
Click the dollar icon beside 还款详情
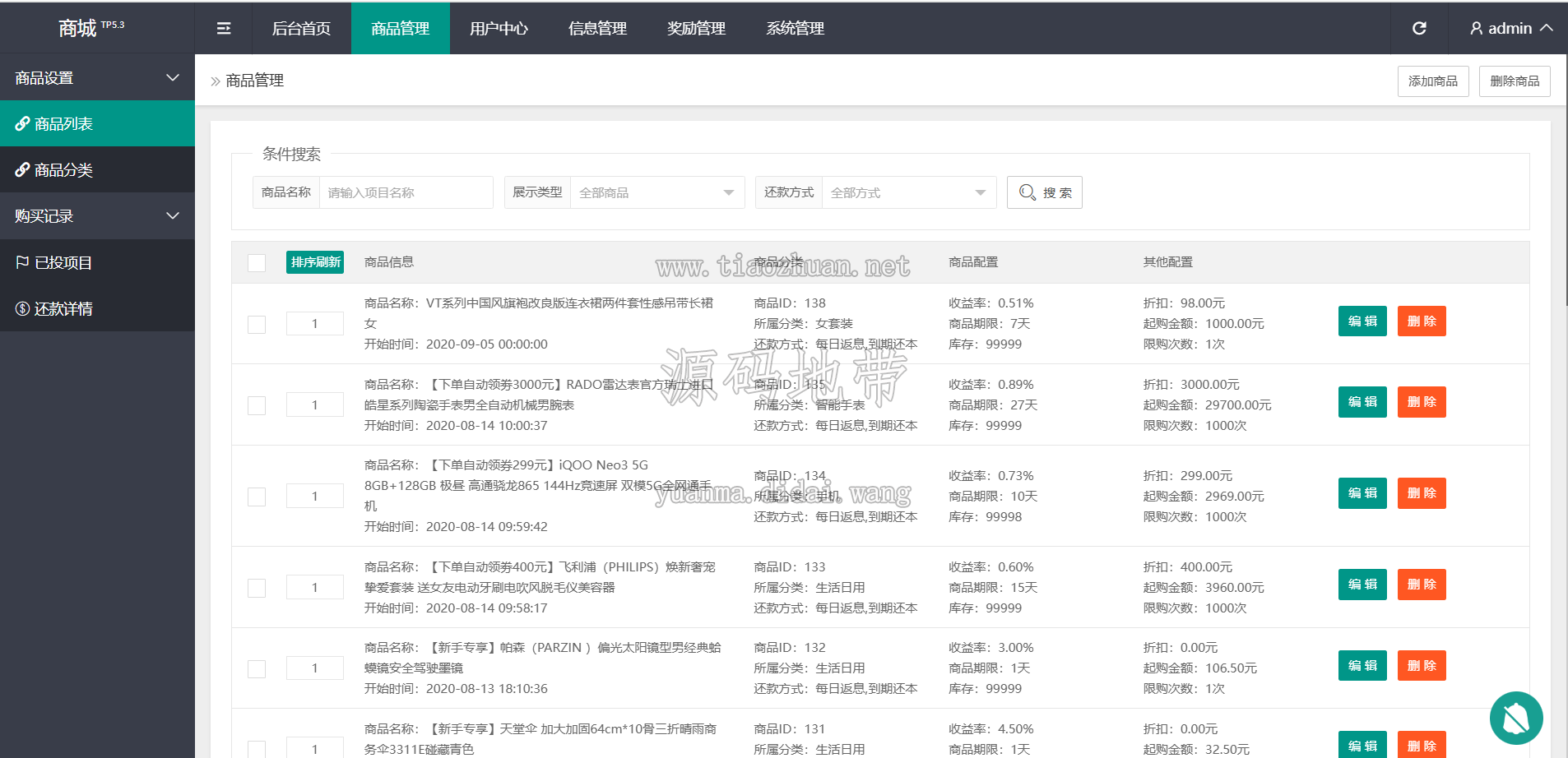click(x=22, y=308)
